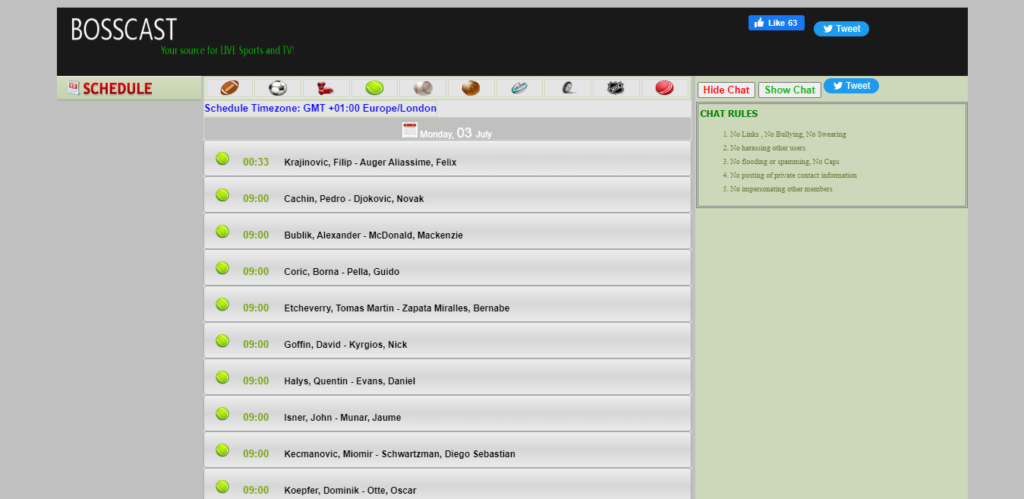Viewport: 1024px width, 499px height.
Task: Open the Krajinovic, Filip - Auger Aliassime match
Action: click(370, 163)
